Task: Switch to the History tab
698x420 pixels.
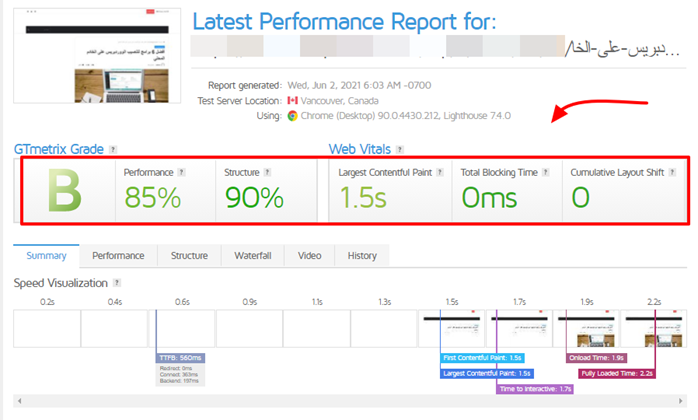Action: coord(362,256)
